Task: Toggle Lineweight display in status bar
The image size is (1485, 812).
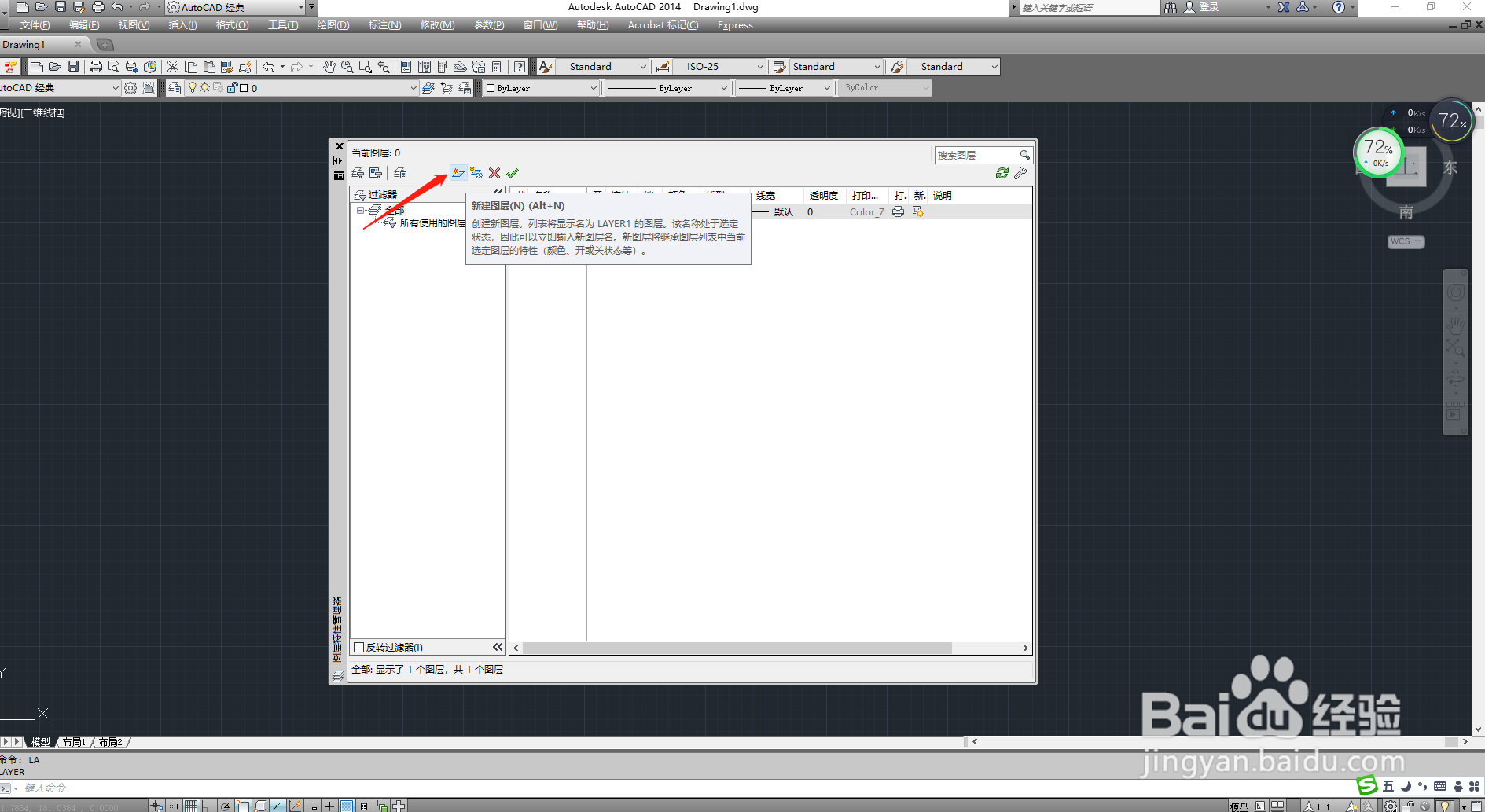Action: coord(329,806)
